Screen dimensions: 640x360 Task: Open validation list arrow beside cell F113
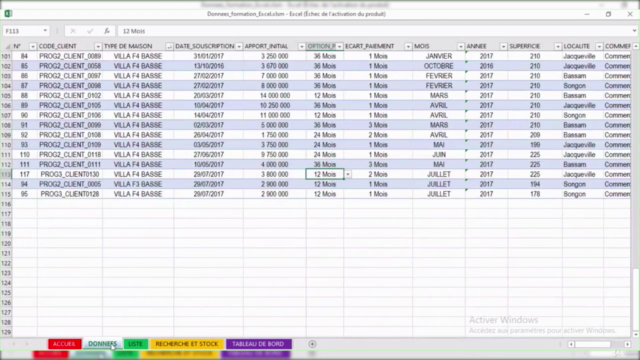coord(348,174)
